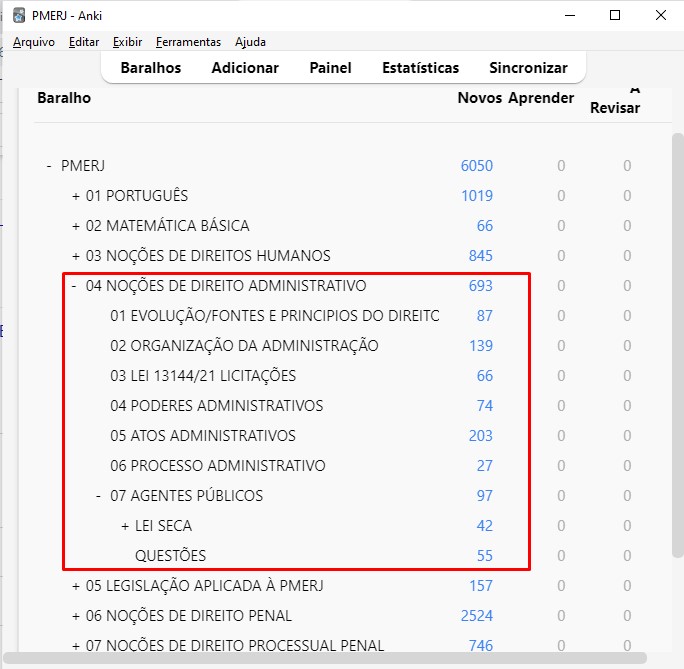
Task: Click the 157 new cards count
Action: [481, 586]
